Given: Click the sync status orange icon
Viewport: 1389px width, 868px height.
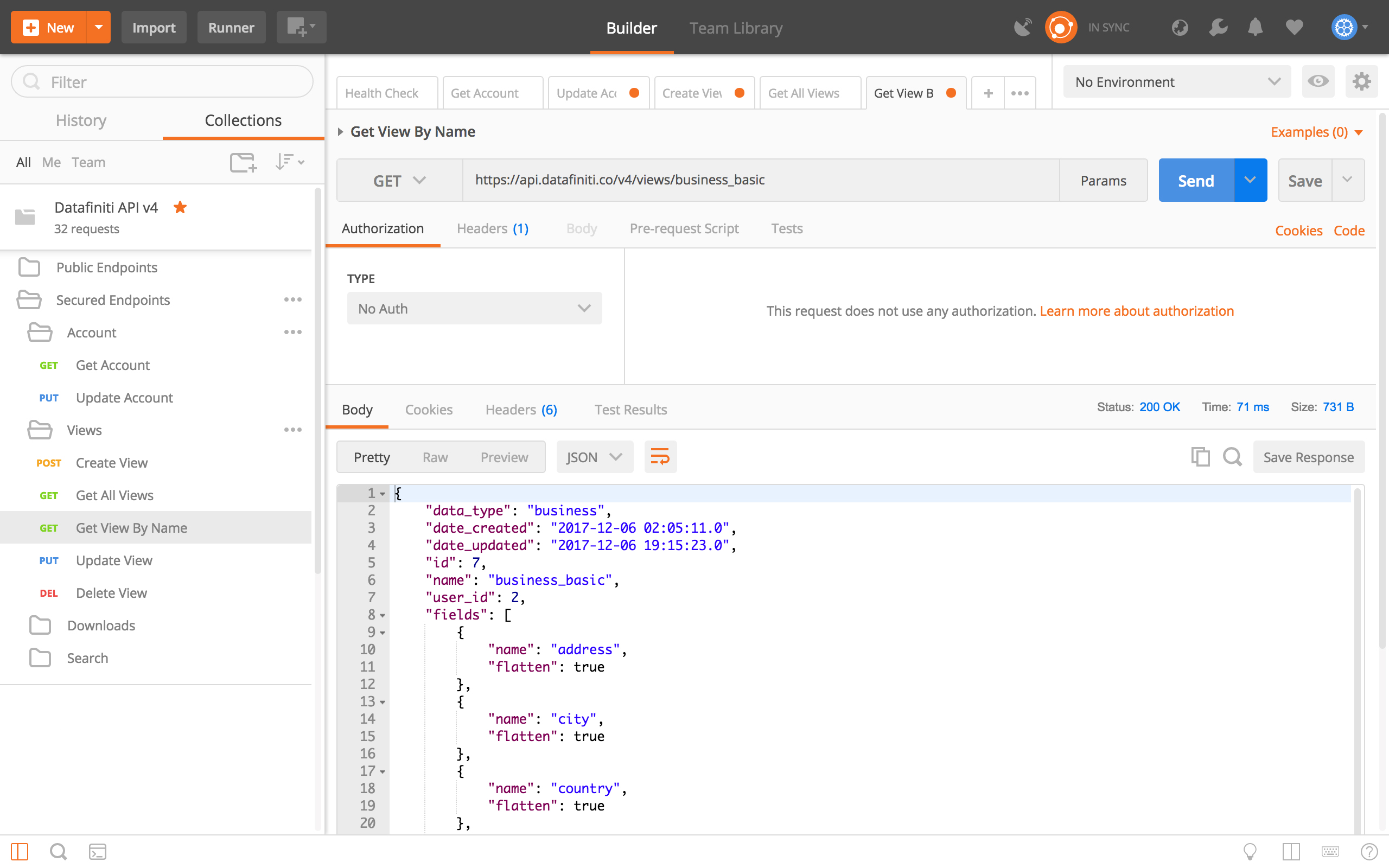Looking at the screenshot, I should click(x=1060, y=27).
